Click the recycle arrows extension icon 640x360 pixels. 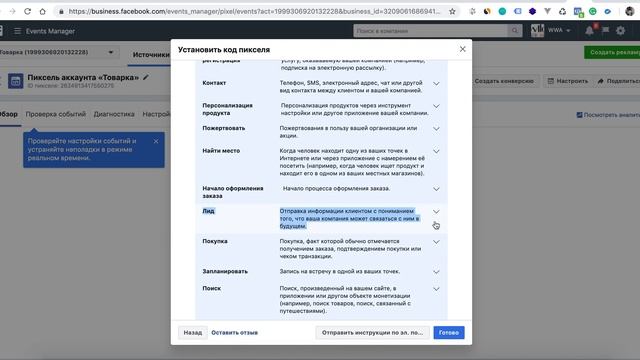click(562, 11)
